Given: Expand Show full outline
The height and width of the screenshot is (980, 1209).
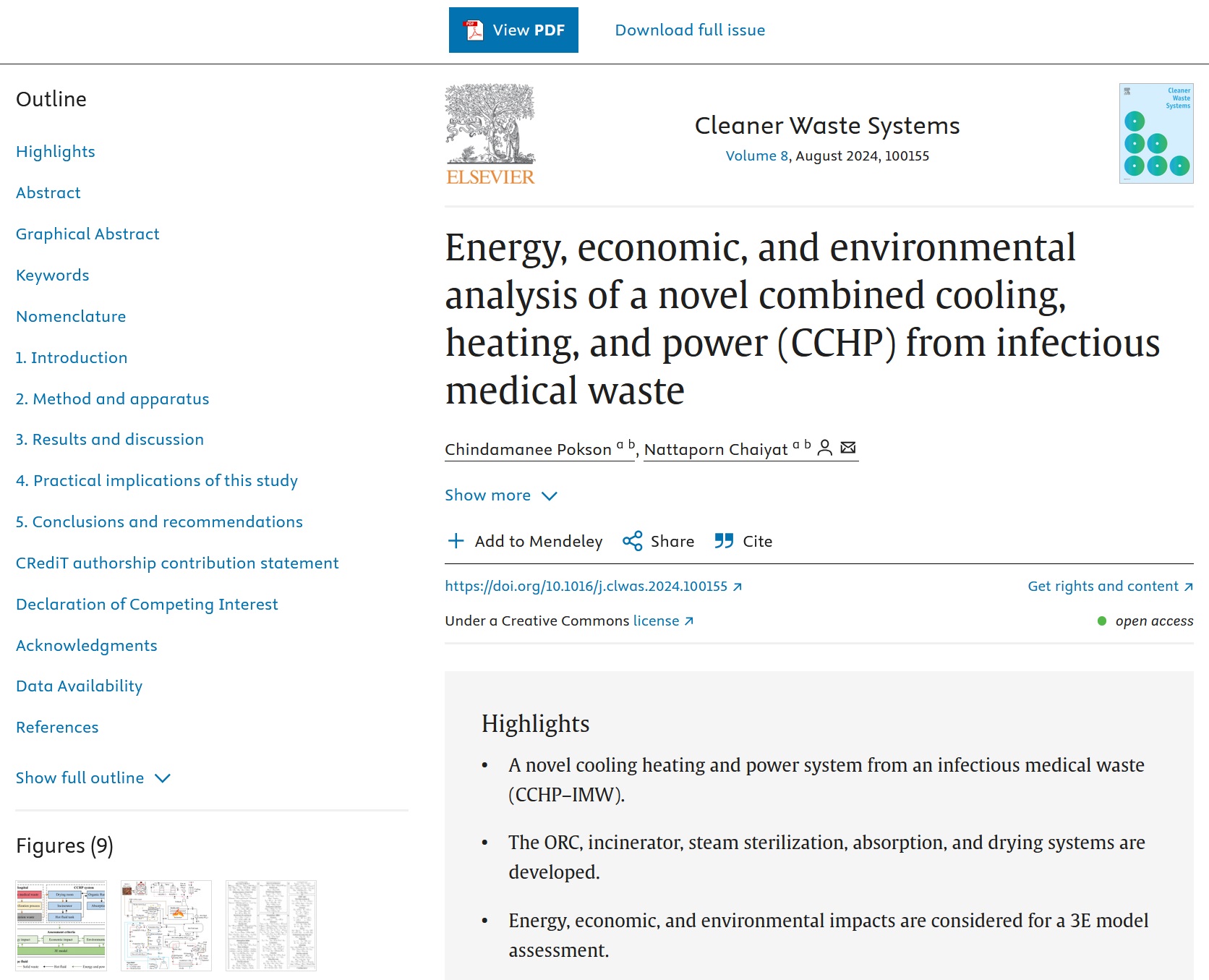Looking at the screenshot, I should (x=80, y=778).
